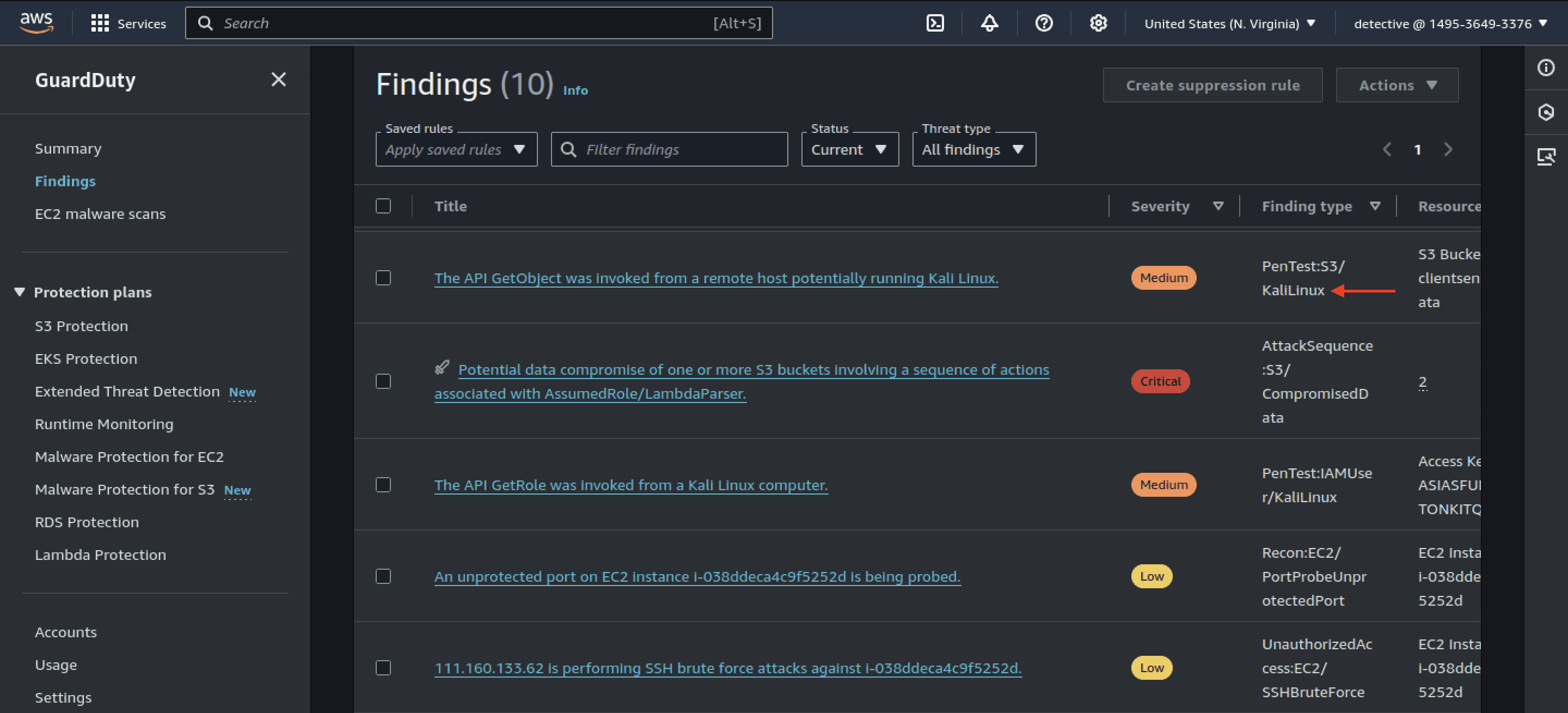The image size is (1568, 713).
Task: Open the Apply saved rules dropdown
Action: pos(457,150)
